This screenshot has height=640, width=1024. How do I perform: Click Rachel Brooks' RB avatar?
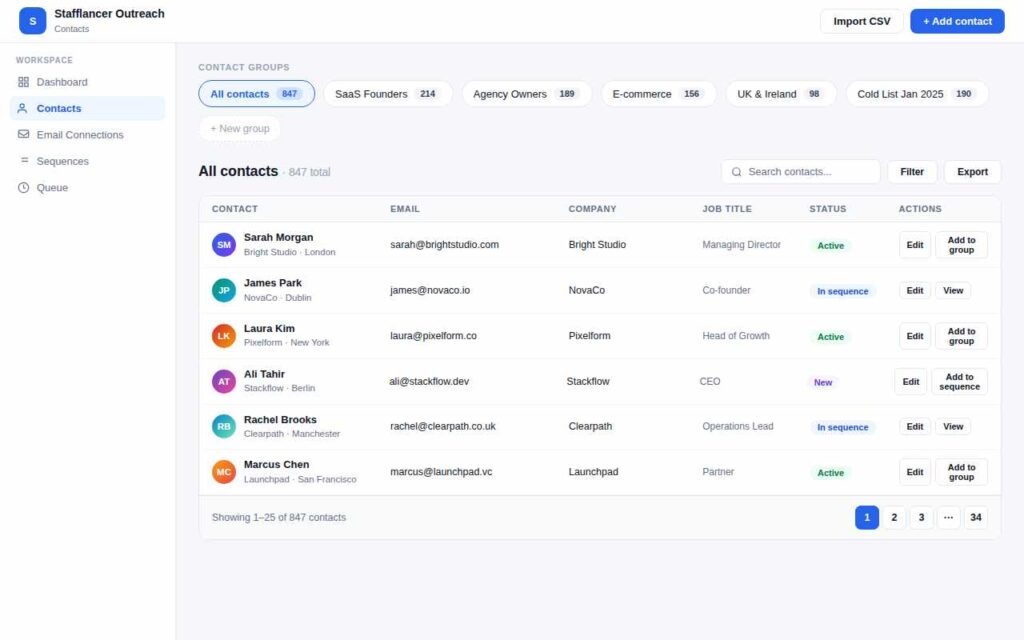(x=223, y=426)
